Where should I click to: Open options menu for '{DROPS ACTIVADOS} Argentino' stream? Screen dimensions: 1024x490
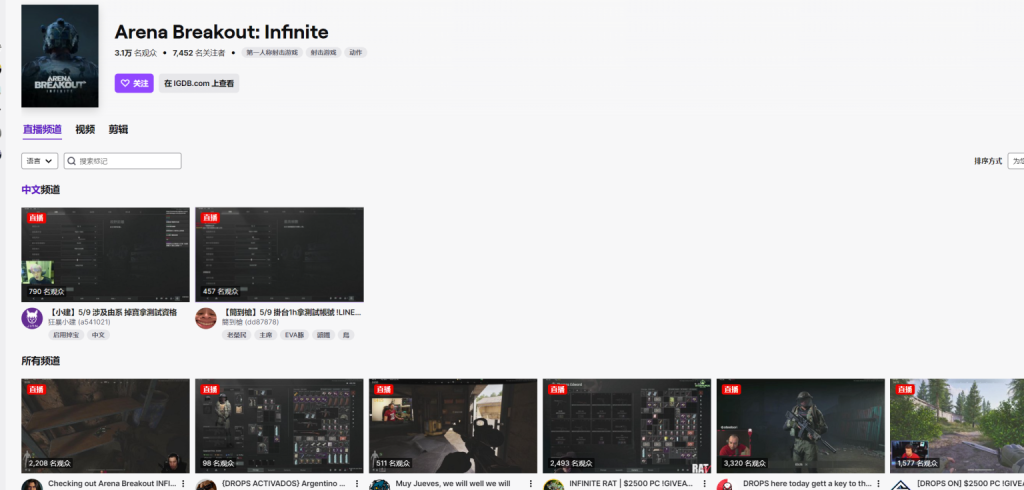(x=357, y=483)
